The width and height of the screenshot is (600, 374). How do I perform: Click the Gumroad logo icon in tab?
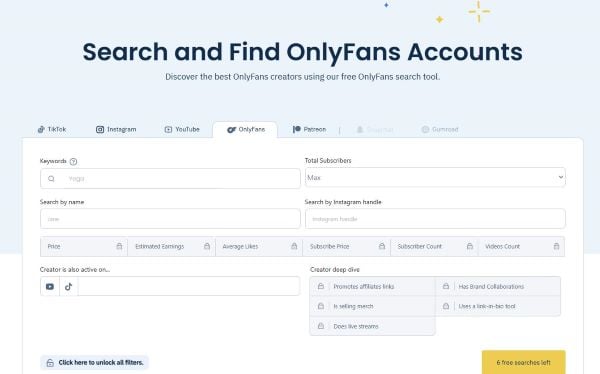(425, 129)
